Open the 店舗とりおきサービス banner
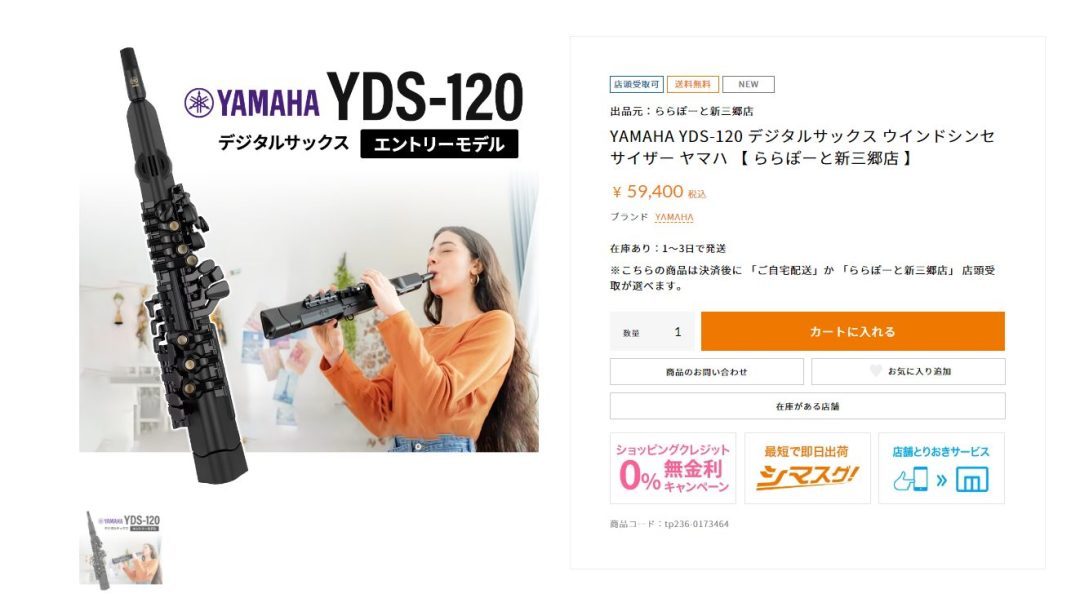 942,469
